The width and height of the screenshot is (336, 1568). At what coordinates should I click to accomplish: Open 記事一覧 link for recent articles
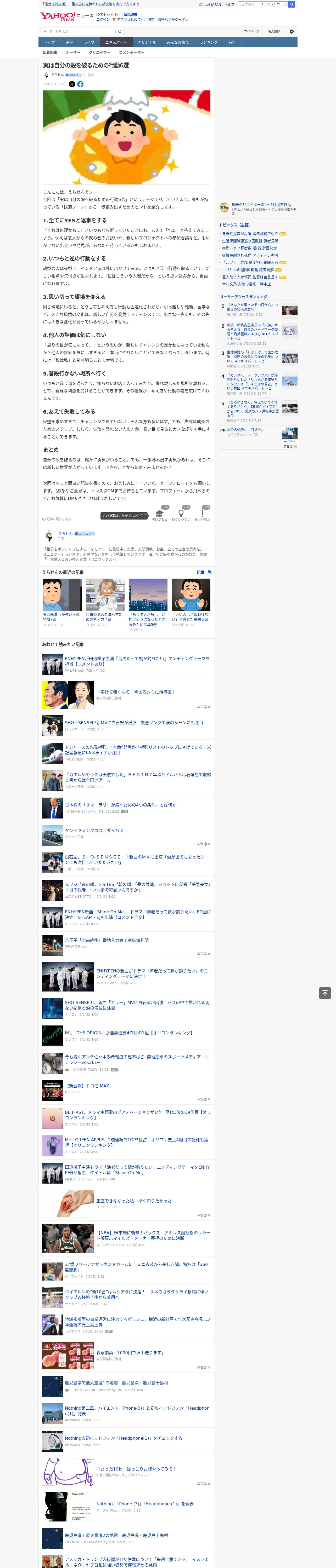204,572
